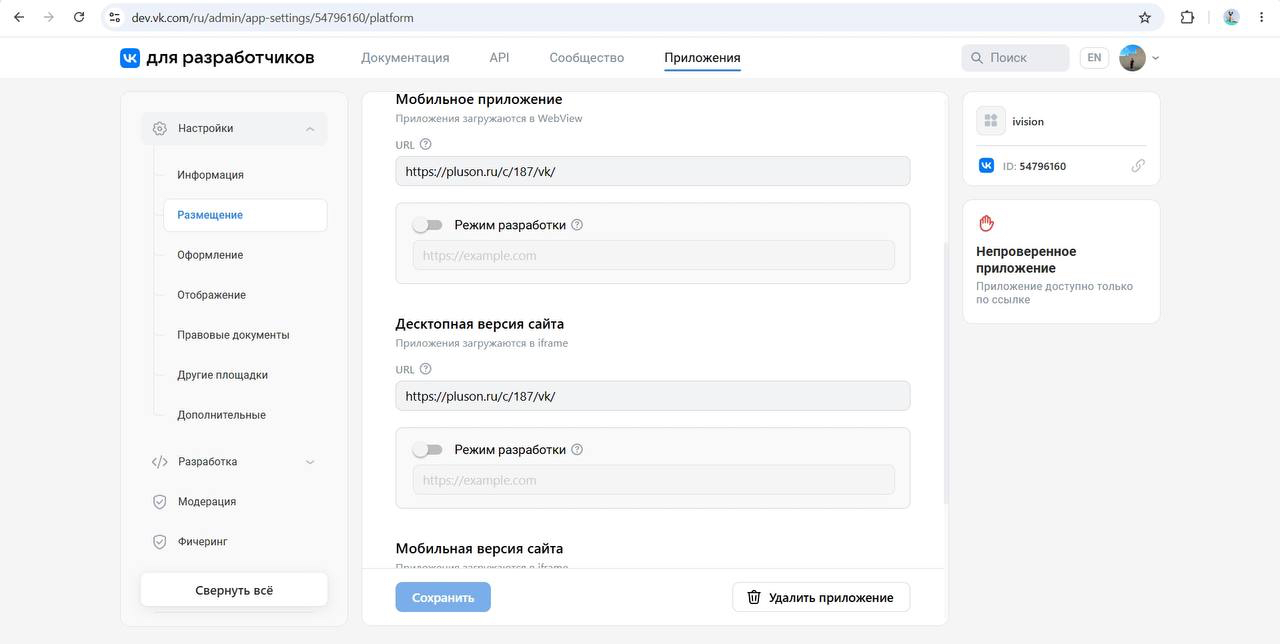Click the settings panel vertical scrollbar
This screenshot has width=1280, height=644.
point(945,372)
